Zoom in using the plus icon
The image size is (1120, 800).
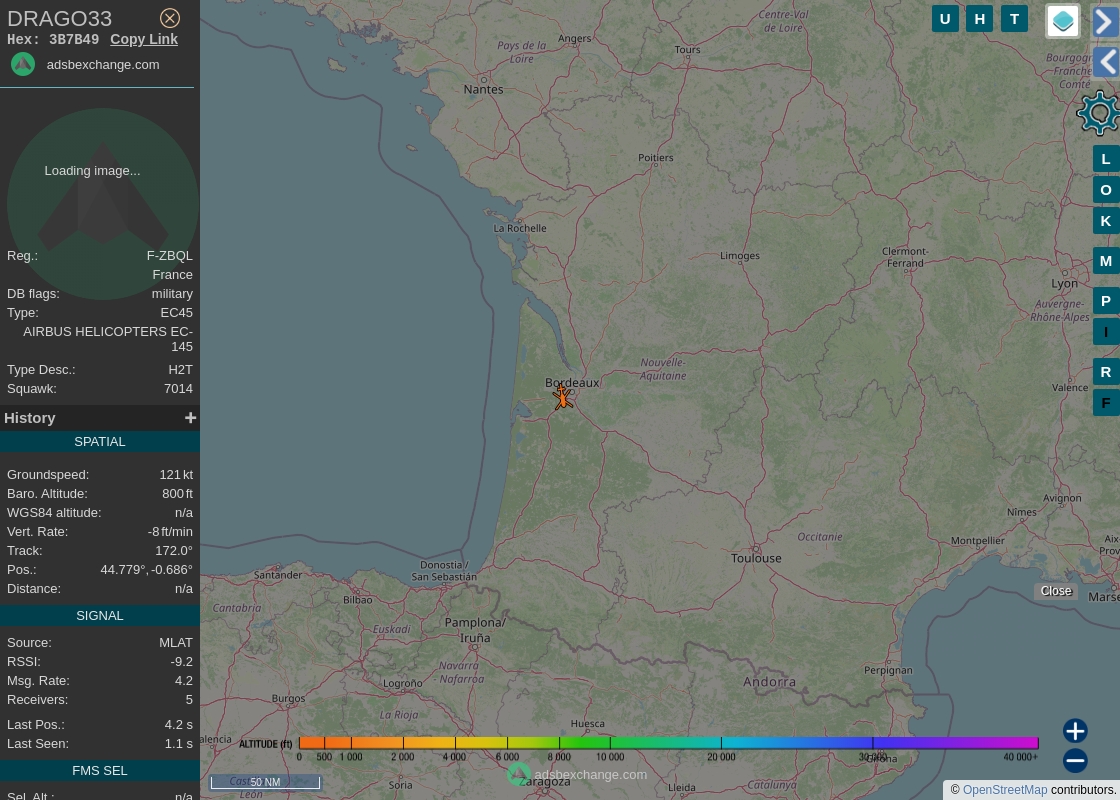1075,731
